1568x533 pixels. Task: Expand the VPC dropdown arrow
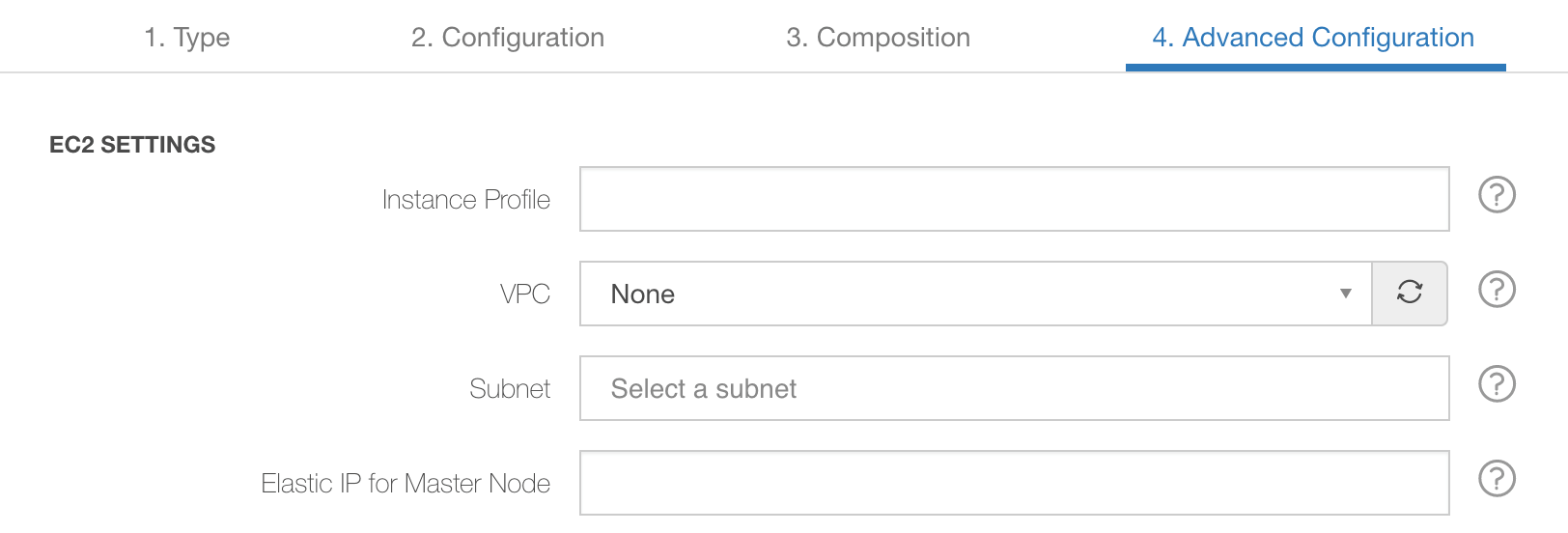tap(1345, 294)
